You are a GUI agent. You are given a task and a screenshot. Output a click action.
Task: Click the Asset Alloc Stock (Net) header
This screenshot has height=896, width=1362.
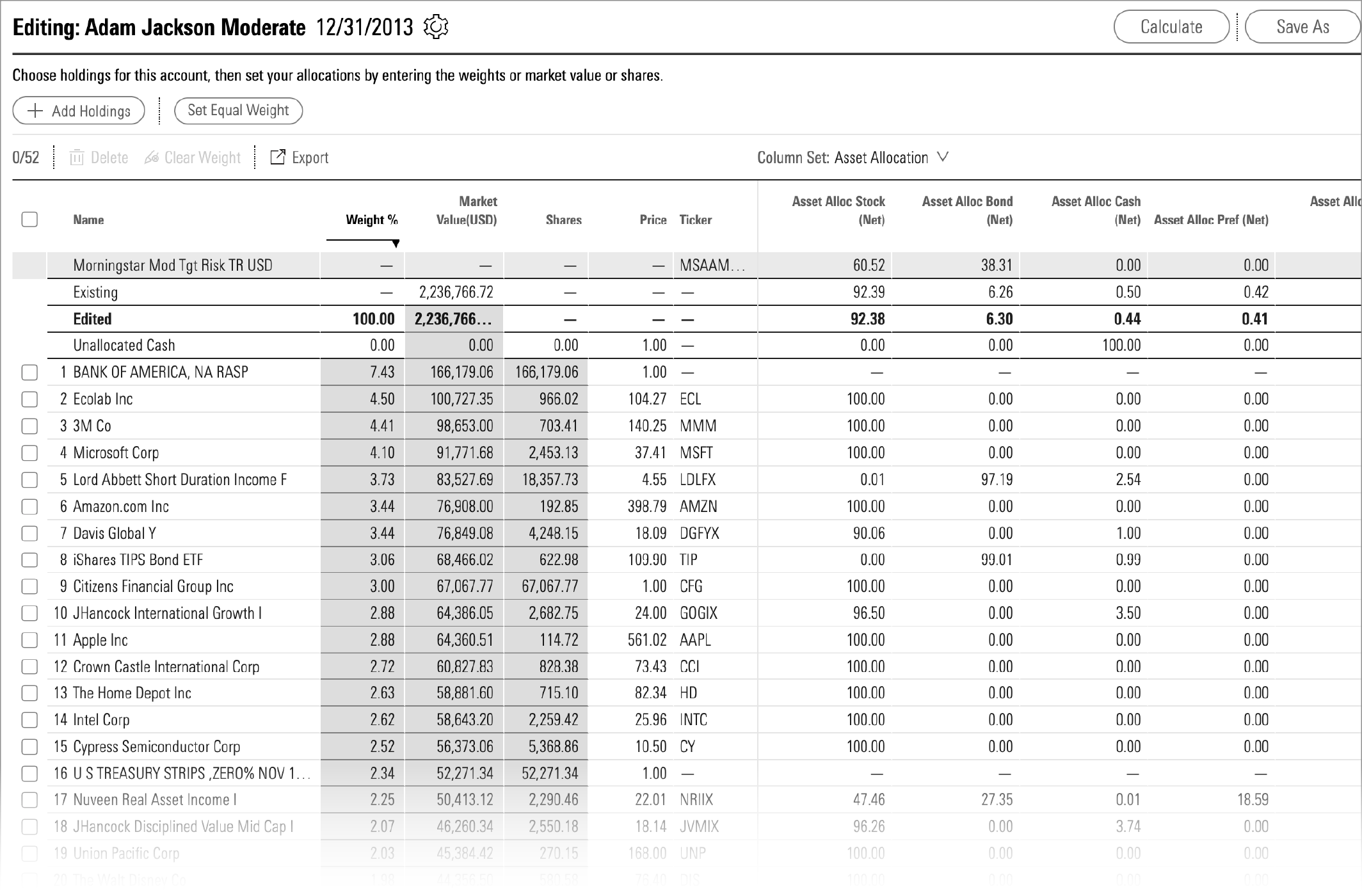click(x=838, y=211)
